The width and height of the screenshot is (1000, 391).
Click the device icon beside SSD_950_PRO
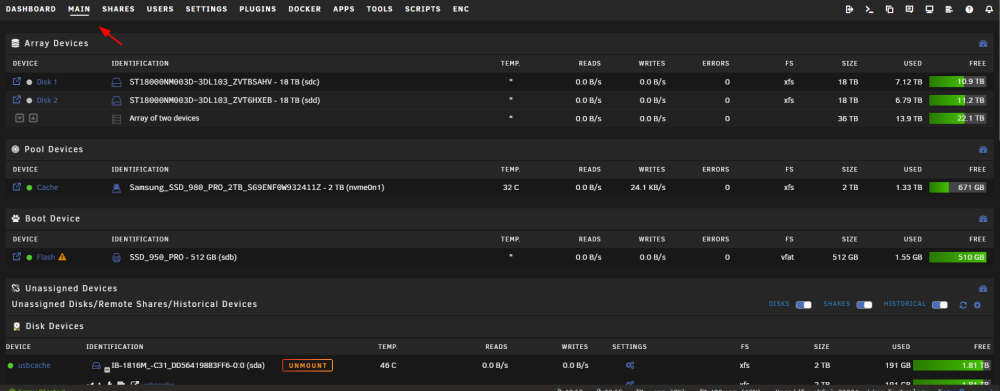pos(116,258)
